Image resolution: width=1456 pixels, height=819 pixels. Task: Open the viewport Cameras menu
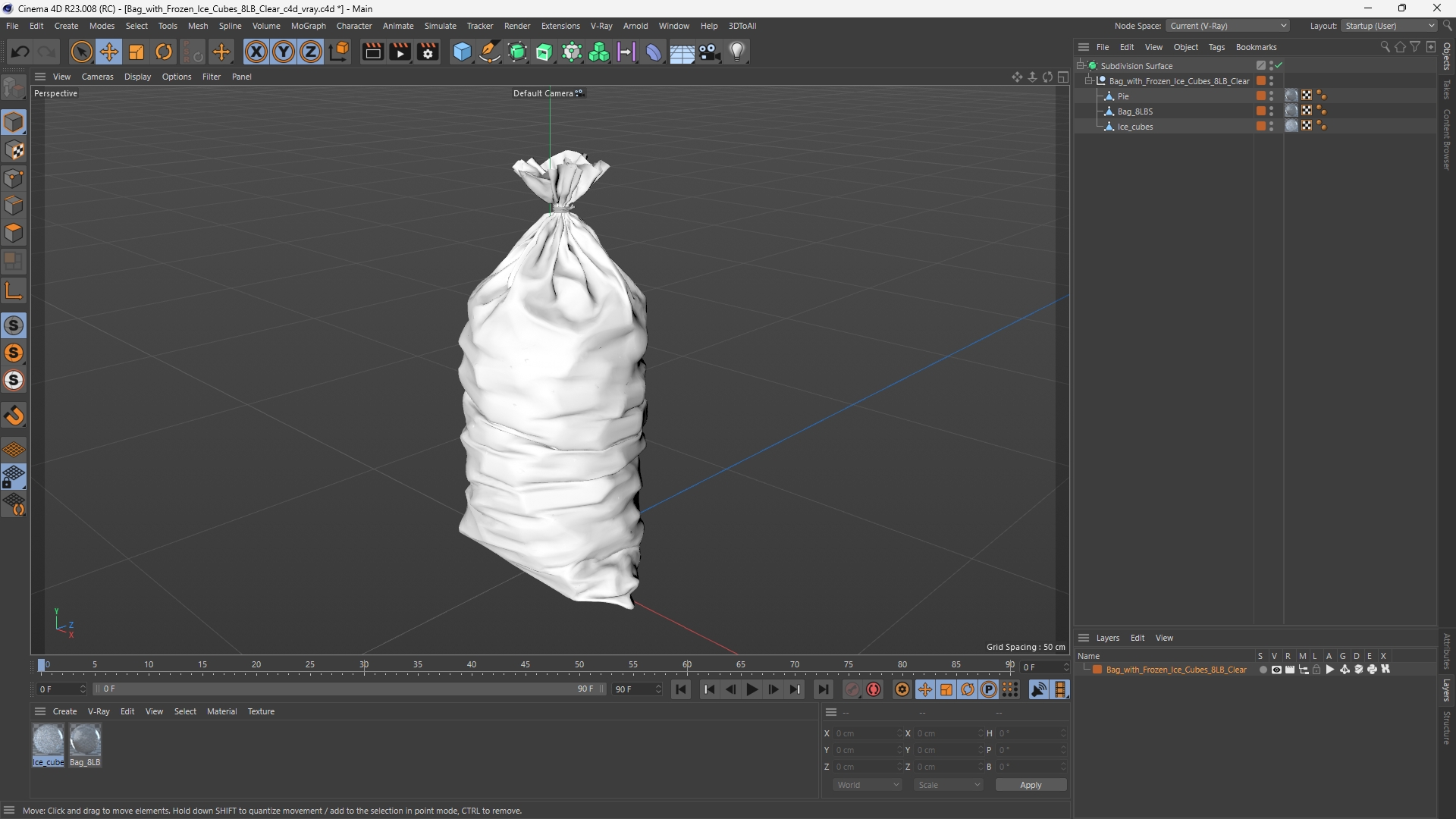(97, 77)
